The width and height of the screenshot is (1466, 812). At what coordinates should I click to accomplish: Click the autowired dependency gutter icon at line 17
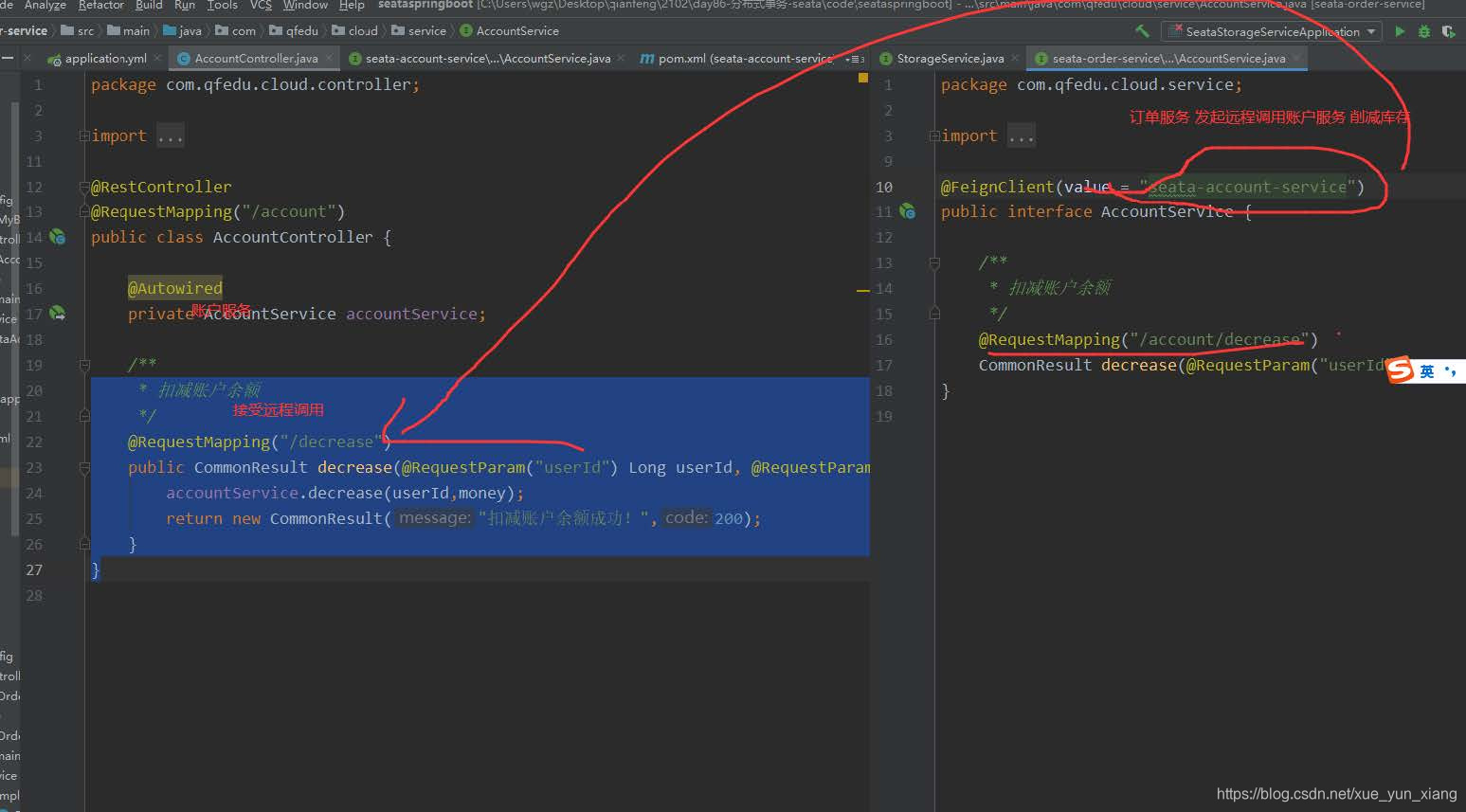pos(58,314)
